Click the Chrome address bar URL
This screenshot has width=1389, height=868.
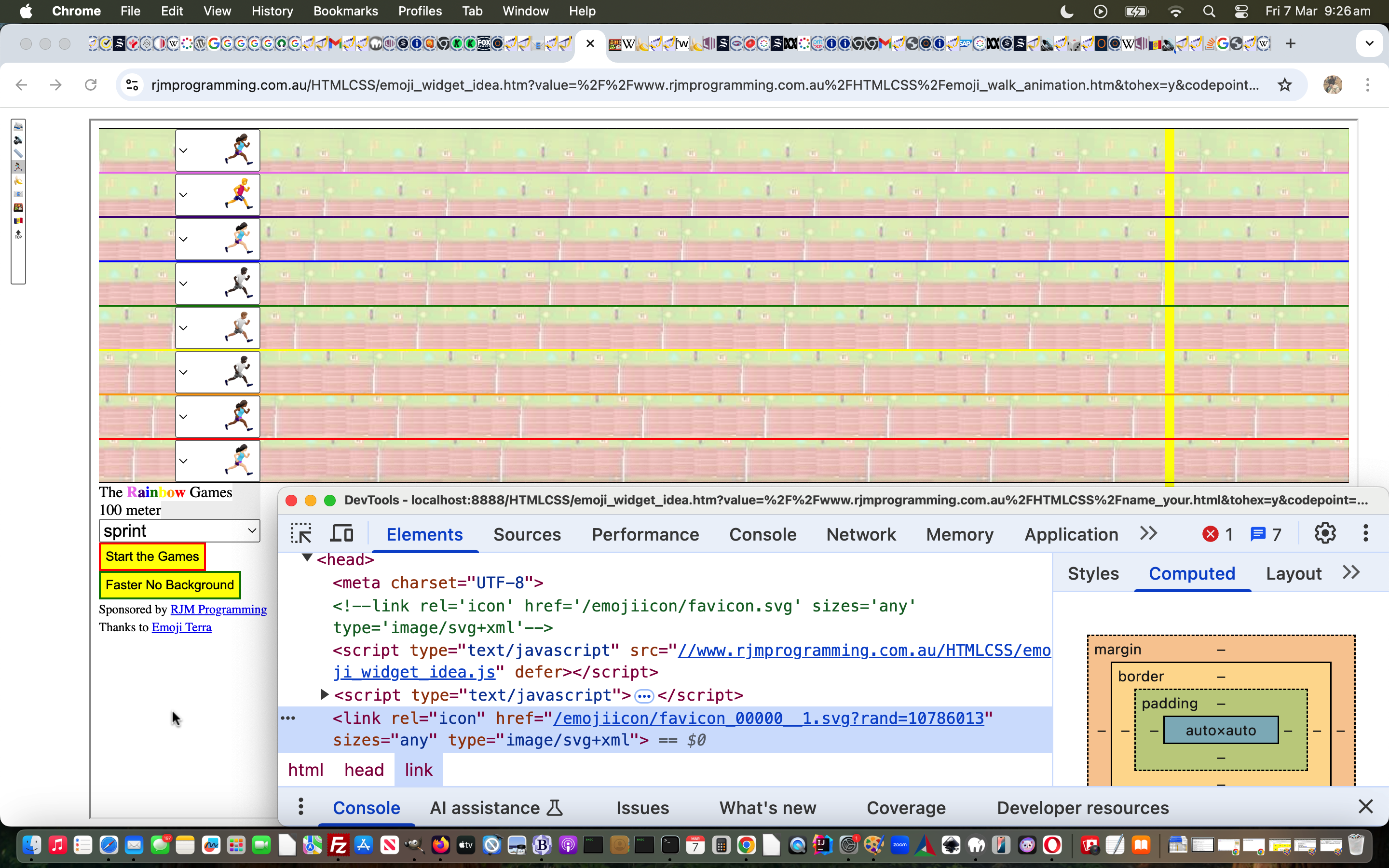pos(705,85)
